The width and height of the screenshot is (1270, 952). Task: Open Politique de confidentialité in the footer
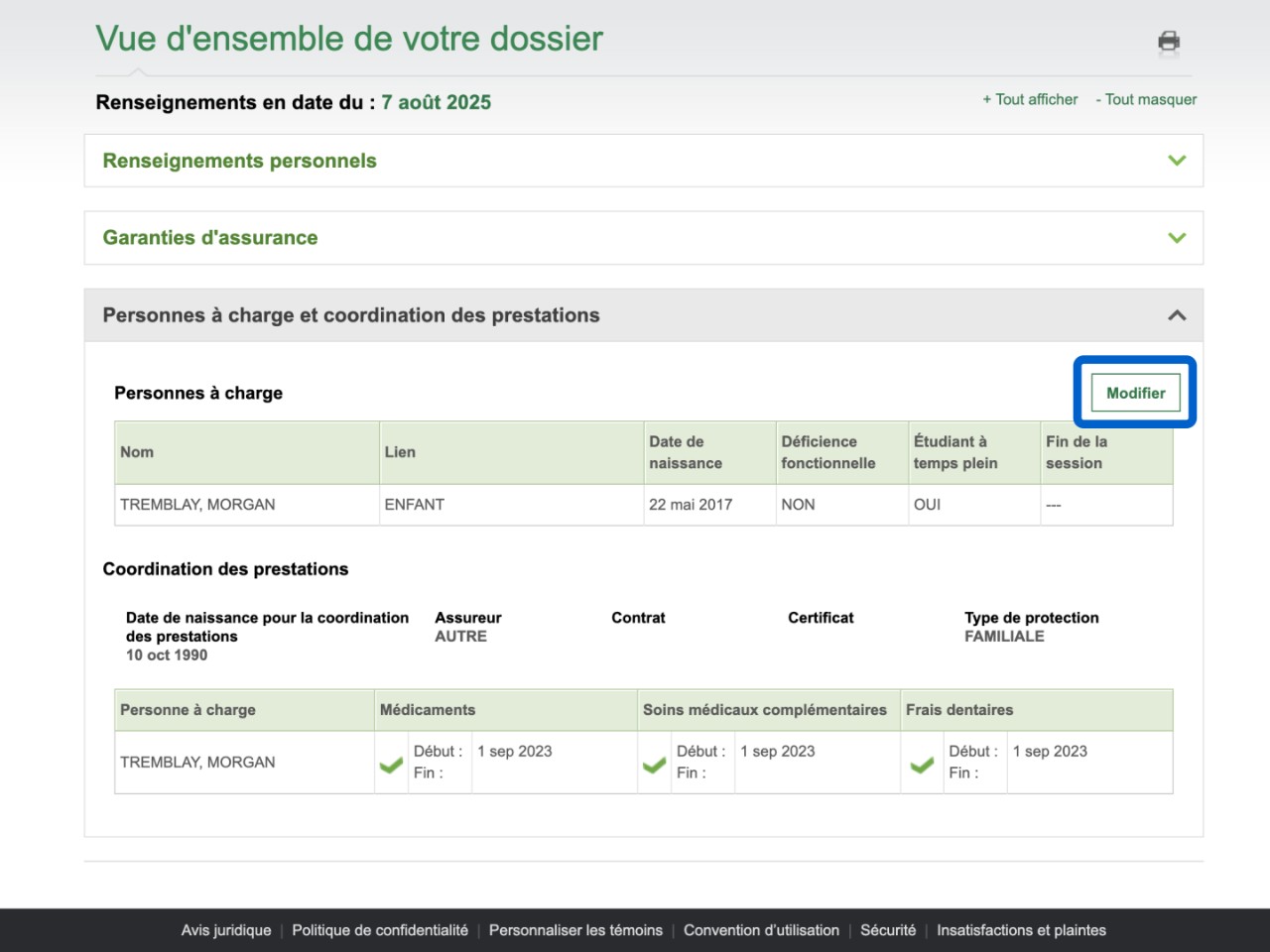pos(380,930)
